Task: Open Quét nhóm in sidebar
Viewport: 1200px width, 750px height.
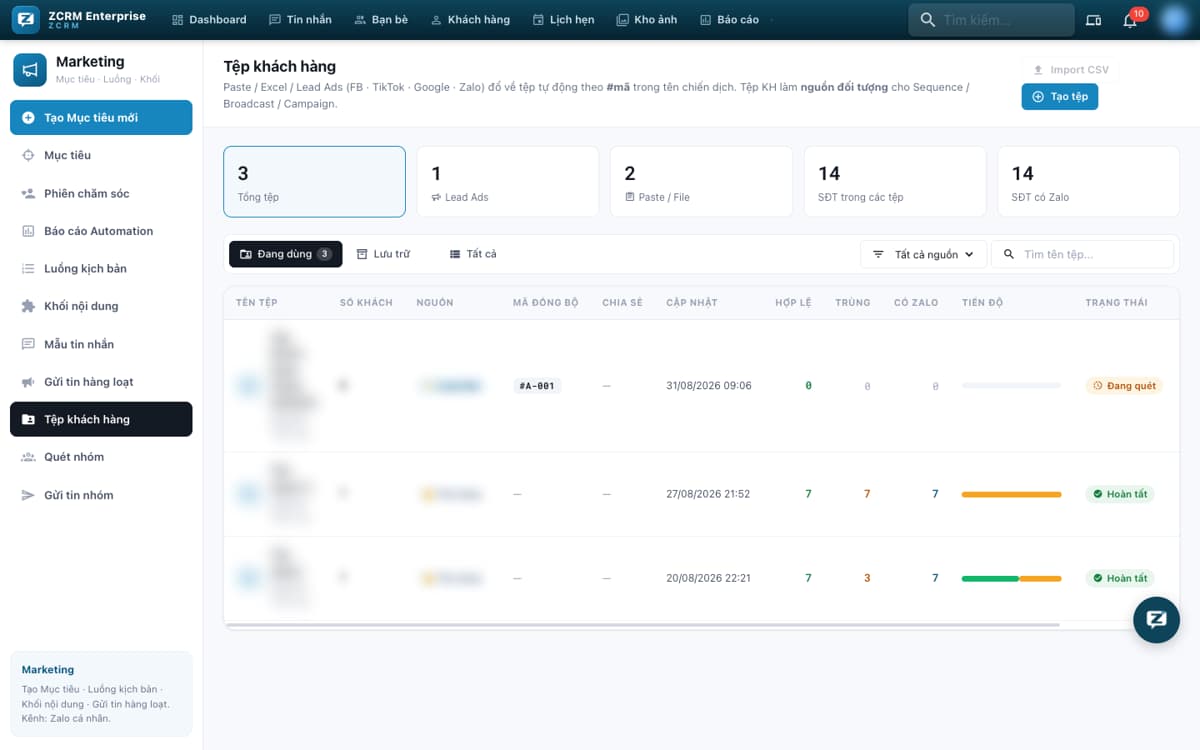Action: [x=101, y=457]
